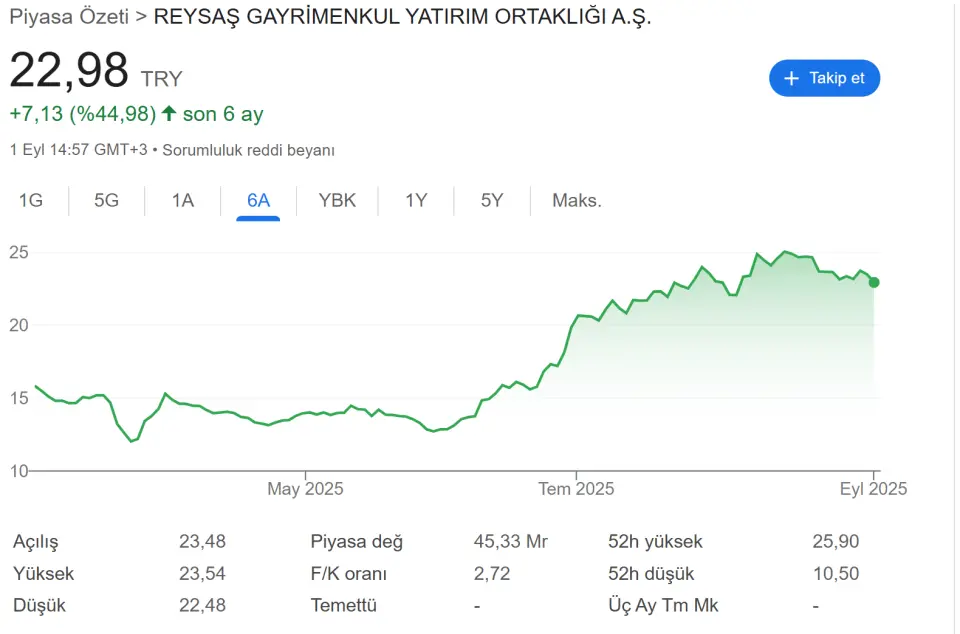Click the 20 y-axis label

coord(19,325)
